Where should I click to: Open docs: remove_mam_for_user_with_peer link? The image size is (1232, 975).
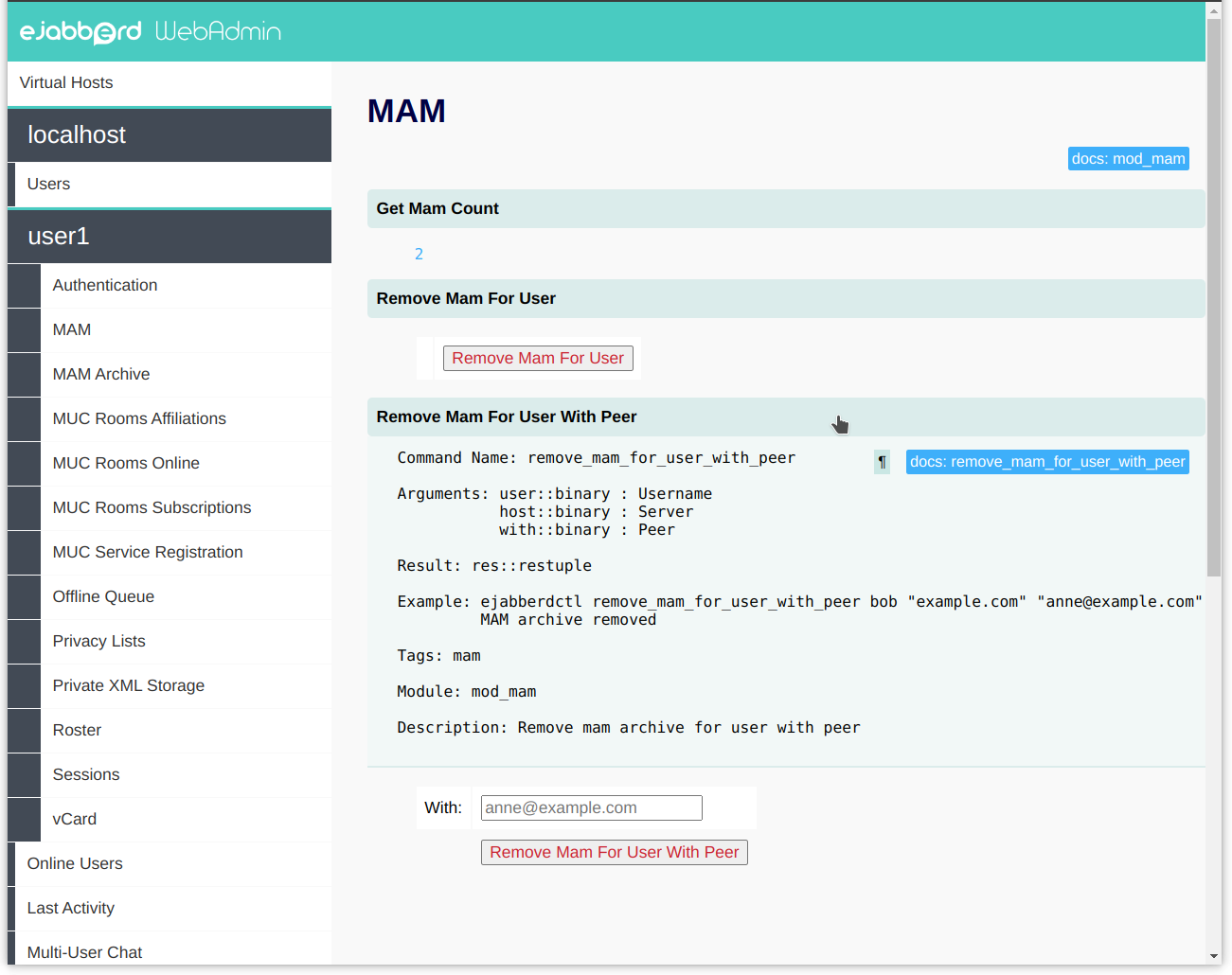pyautogui.click(x=1047, y=462)
